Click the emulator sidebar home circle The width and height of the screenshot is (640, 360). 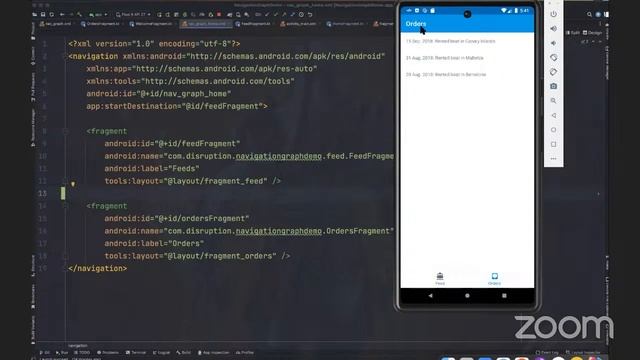click(x=553, y=130)
